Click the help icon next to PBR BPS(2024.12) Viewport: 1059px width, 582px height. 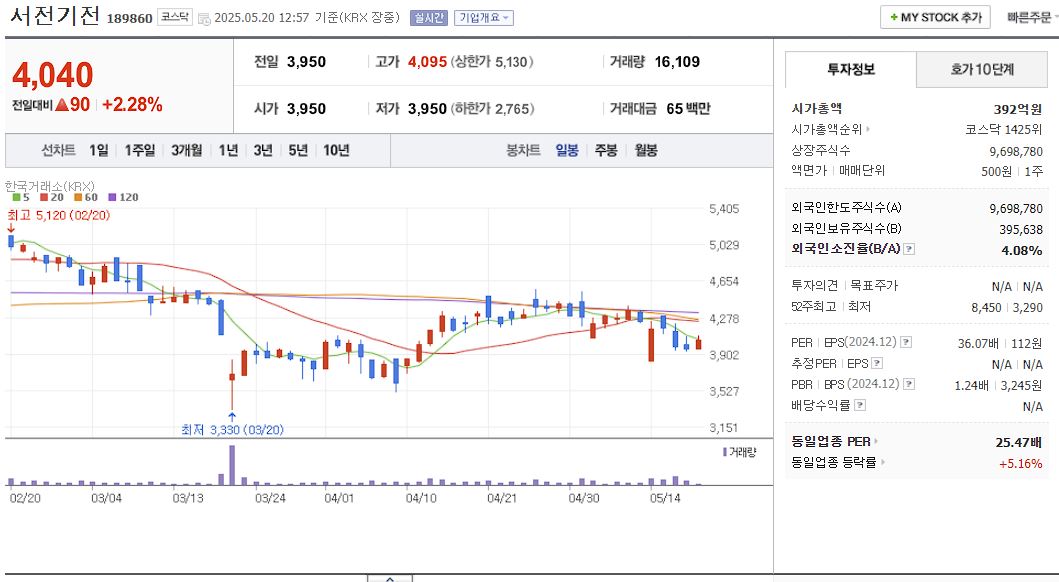coord(909,383)
